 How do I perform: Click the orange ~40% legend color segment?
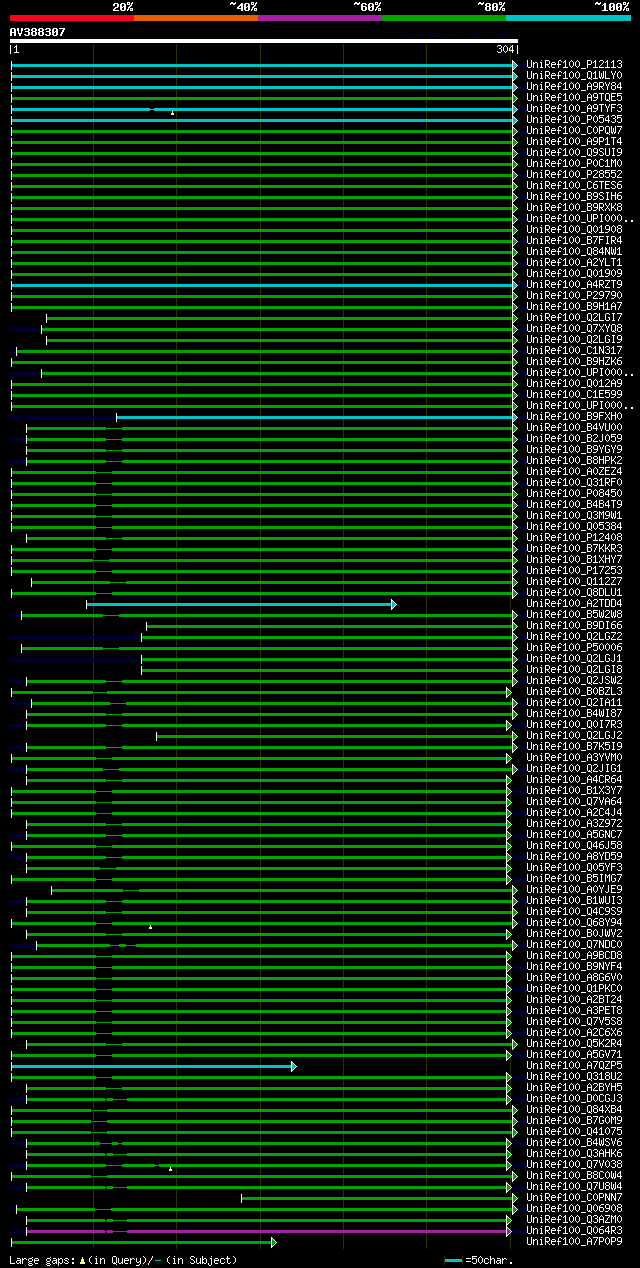196,17
